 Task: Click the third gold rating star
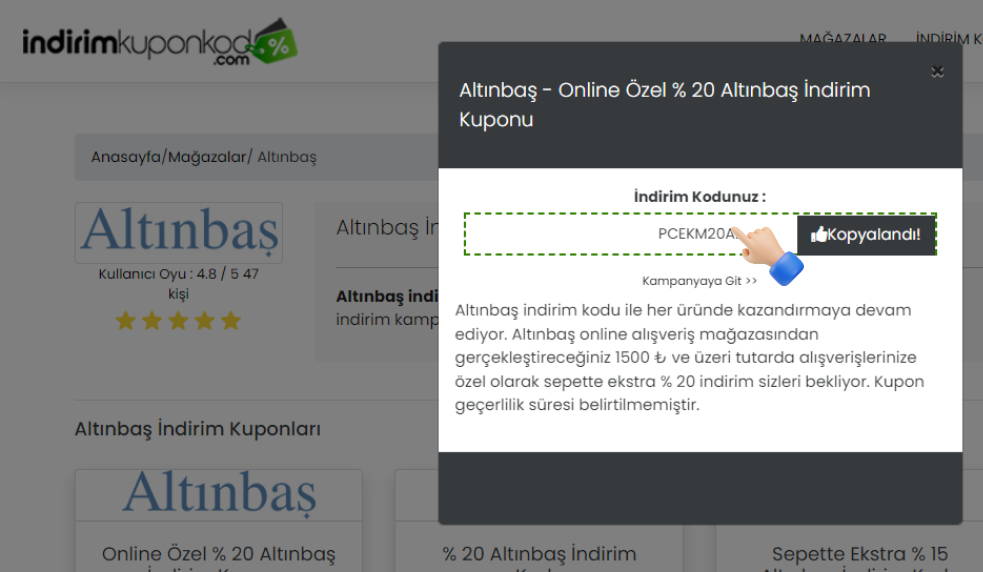click(x=178, y=320)
